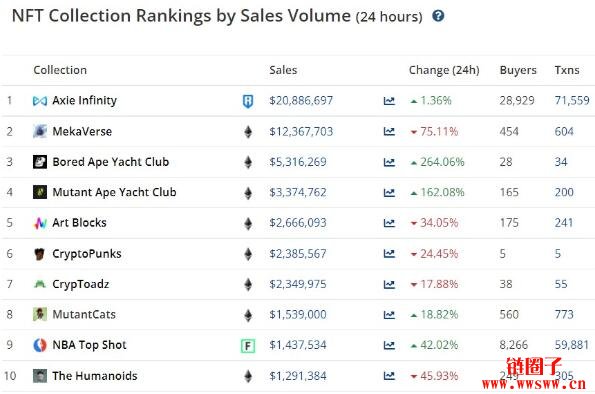
Task: Sort table by Buyers column header
Action: pos(518,70)
